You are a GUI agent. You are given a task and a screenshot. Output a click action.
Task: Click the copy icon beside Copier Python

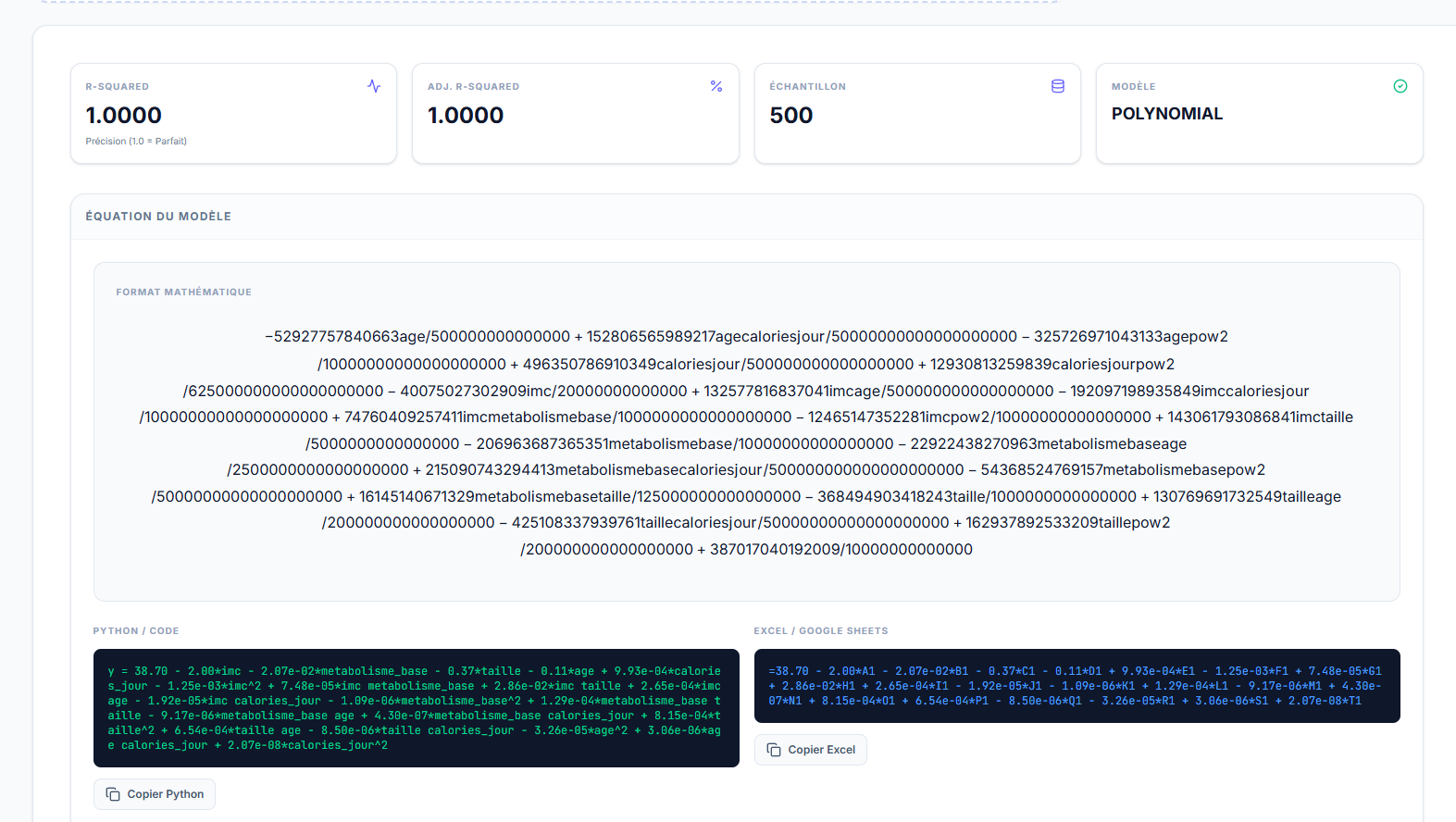click(x=113, y=794)
